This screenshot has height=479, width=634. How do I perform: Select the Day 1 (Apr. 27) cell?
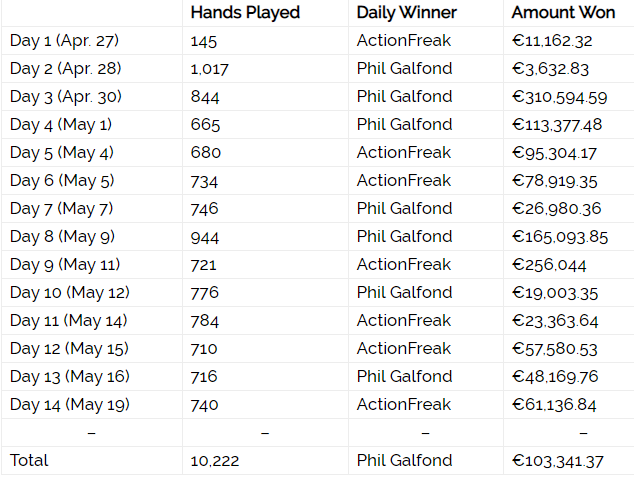tap(62, 41)
